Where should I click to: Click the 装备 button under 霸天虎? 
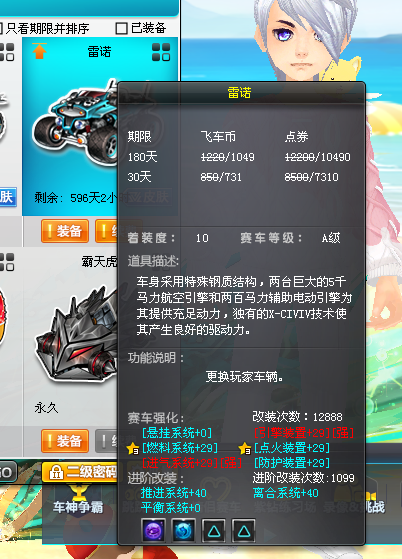65,441
